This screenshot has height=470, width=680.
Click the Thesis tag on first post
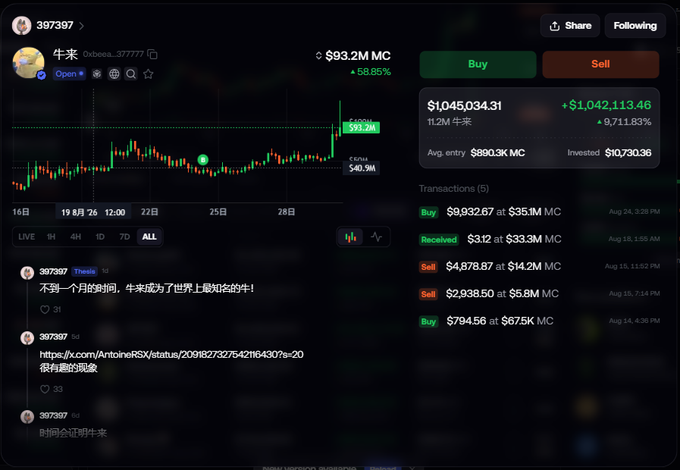84,271
